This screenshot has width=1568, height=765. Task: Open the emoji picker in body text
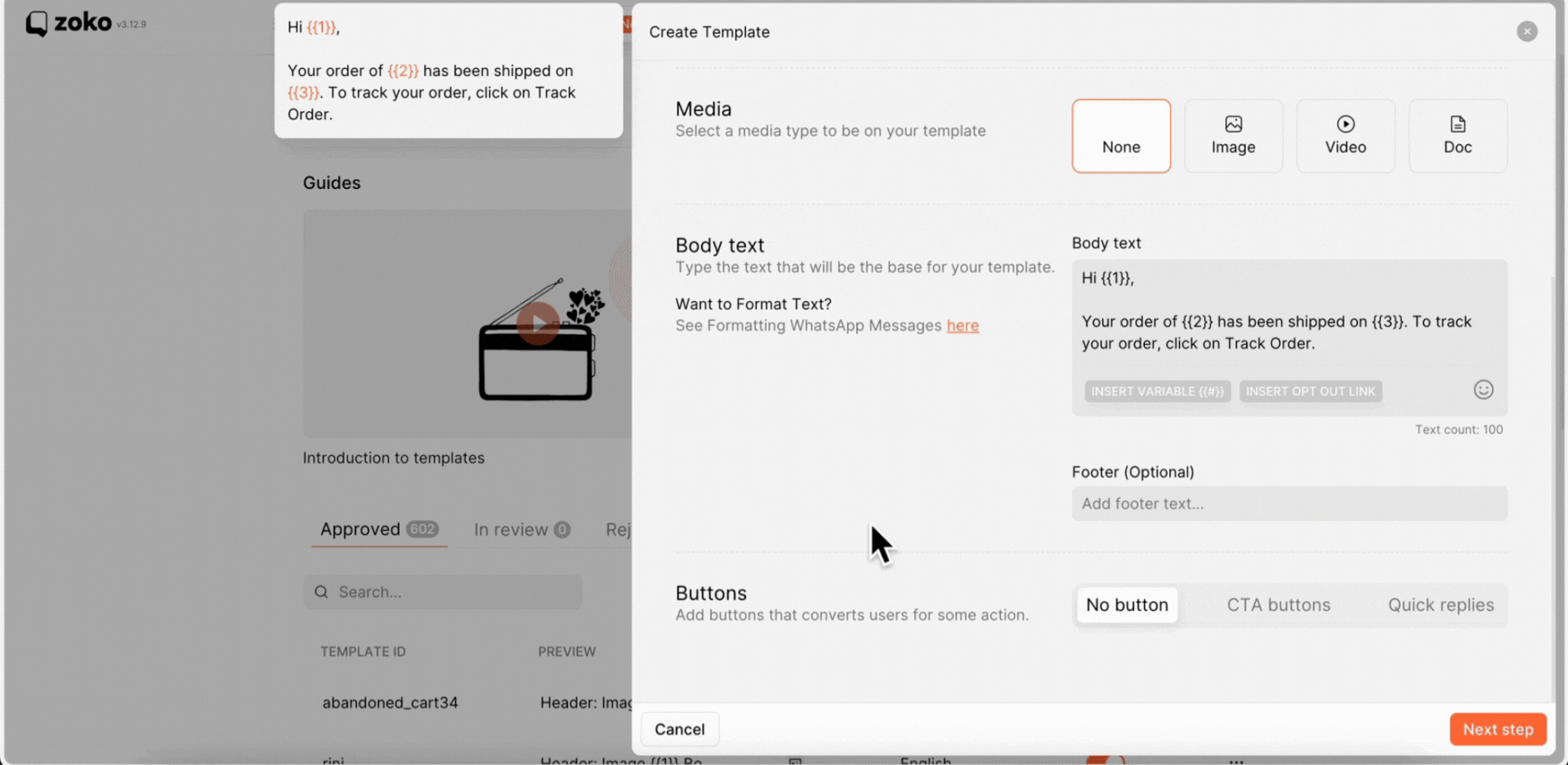(x=1483, y=390)
